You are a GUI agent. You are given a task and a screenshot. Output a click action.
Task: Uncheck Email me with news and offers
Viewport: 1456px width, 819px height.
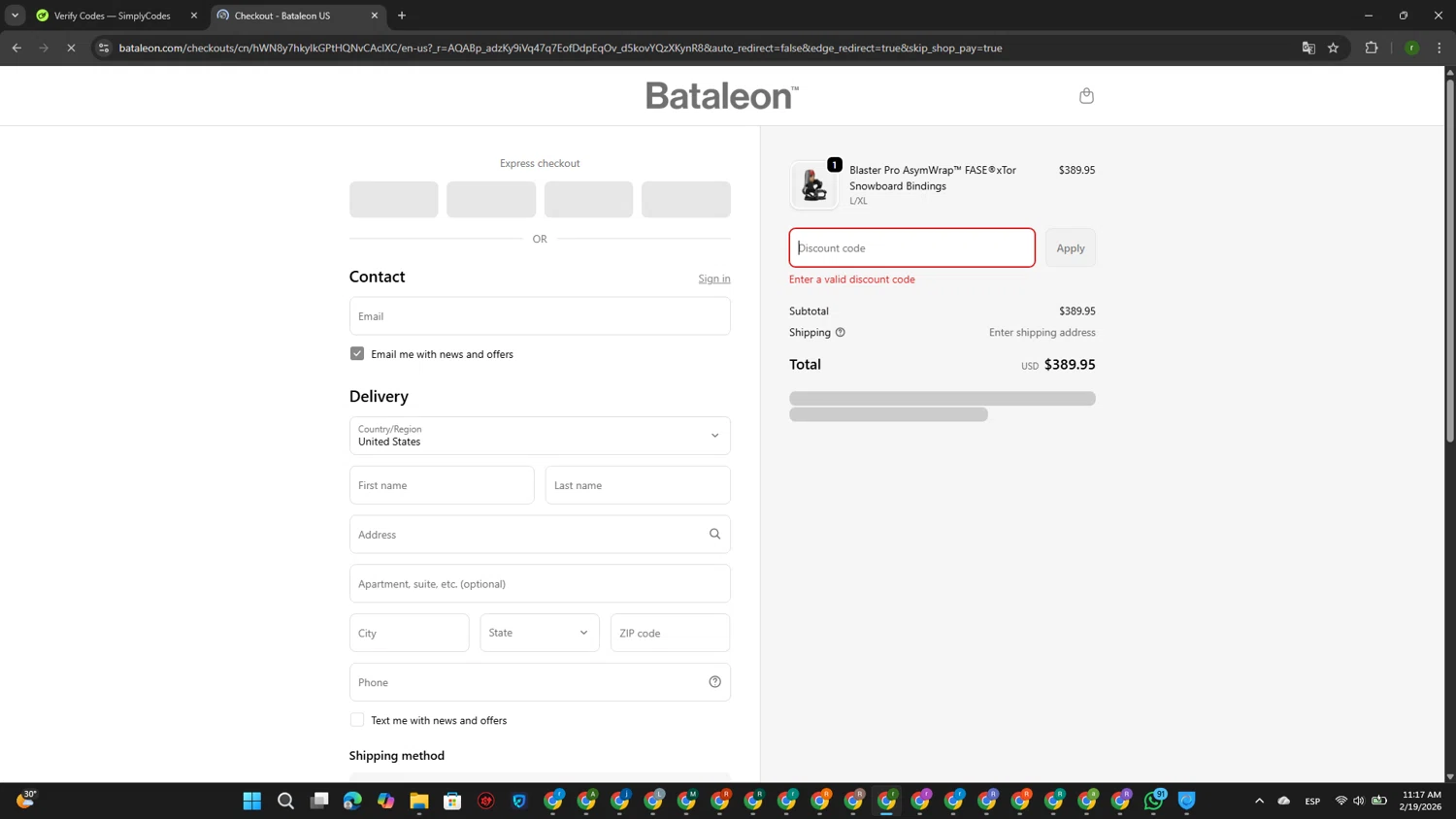[x=357, y=353]
